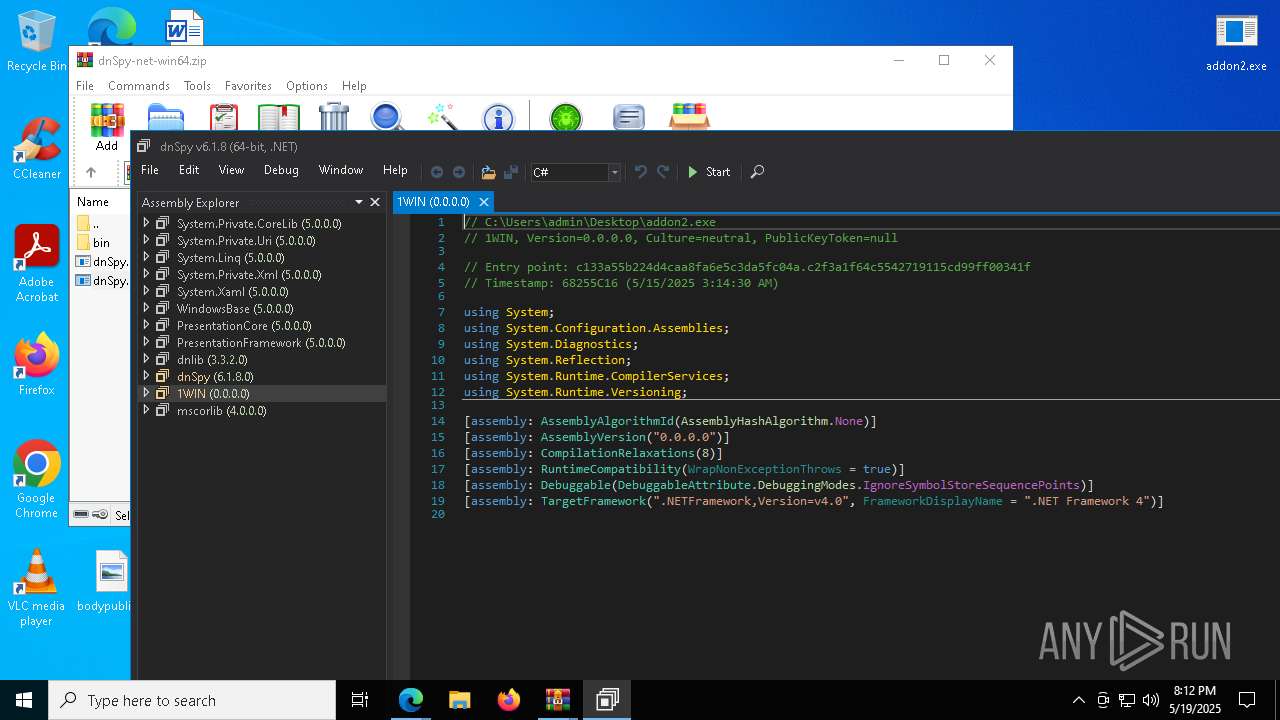Click the Name column header in WinRAR
The image size is (1280, 720).
93,202
